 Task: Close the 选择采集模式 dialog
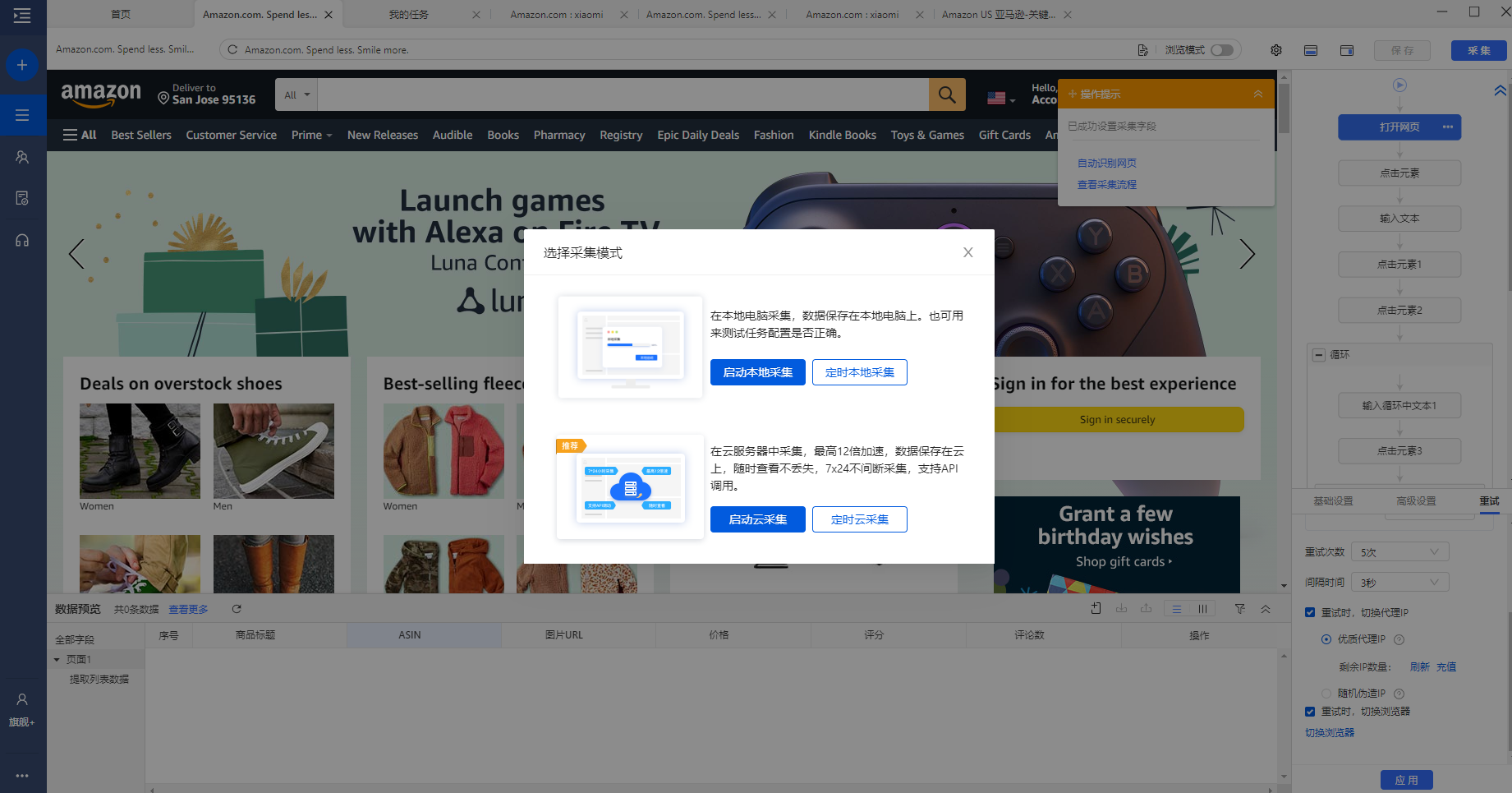[968, 252]
